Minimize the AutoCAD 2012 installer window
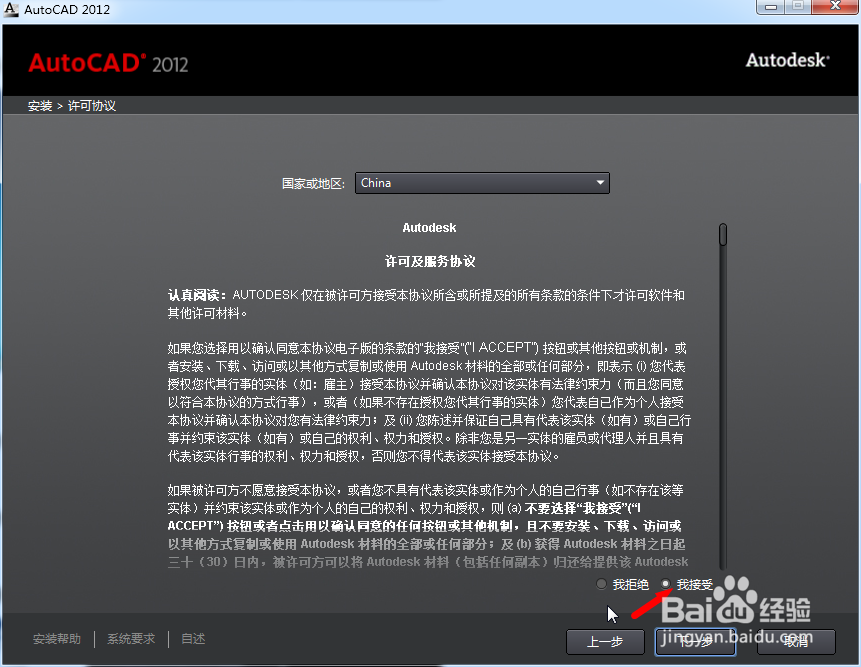The height and width of the screenshot is (667, 861). [x=771, y=7]
